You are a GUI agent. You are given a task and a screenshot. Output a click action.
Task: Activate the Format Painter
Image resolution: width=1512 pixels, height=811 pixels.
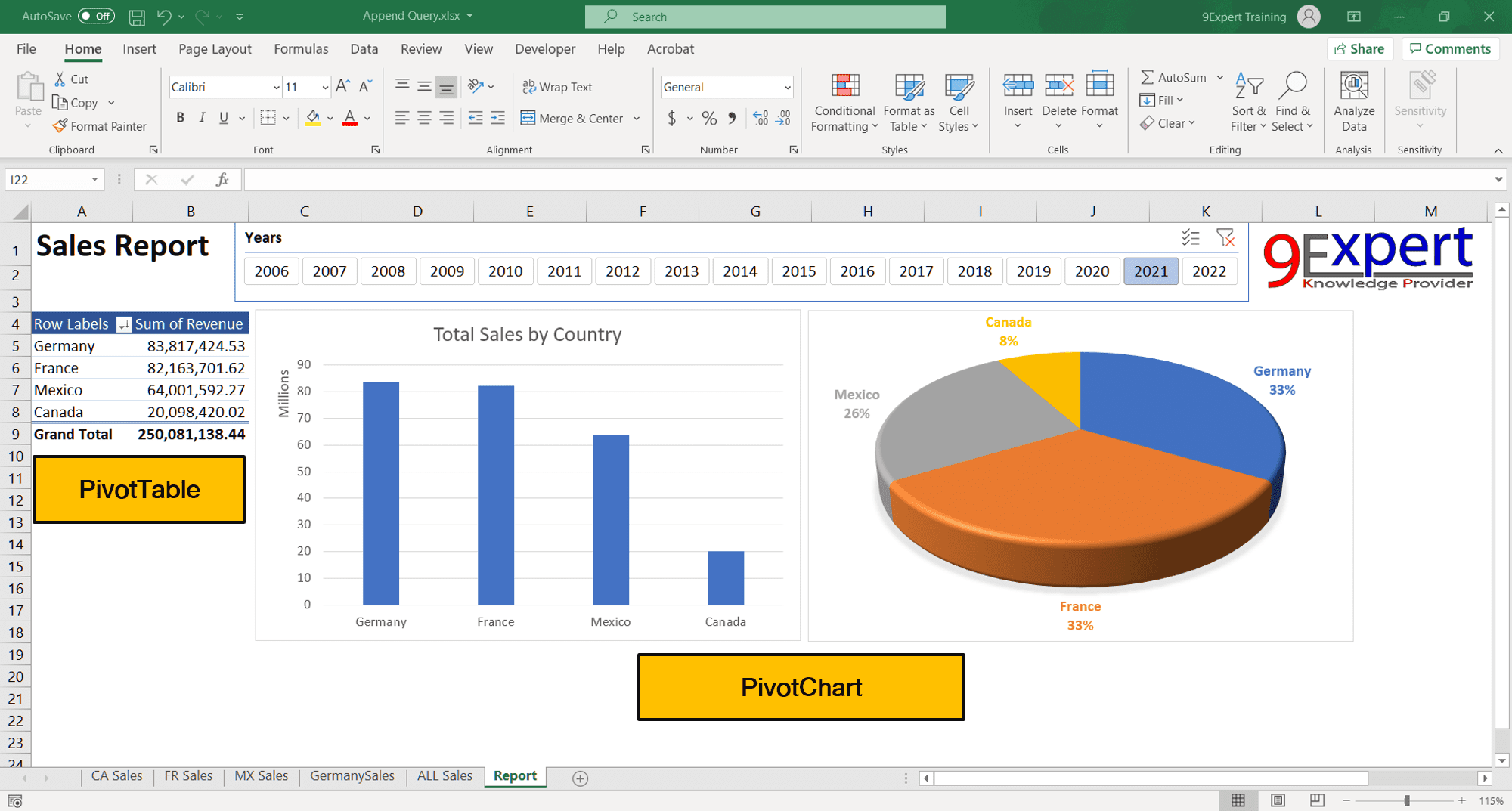click(99, 125)
